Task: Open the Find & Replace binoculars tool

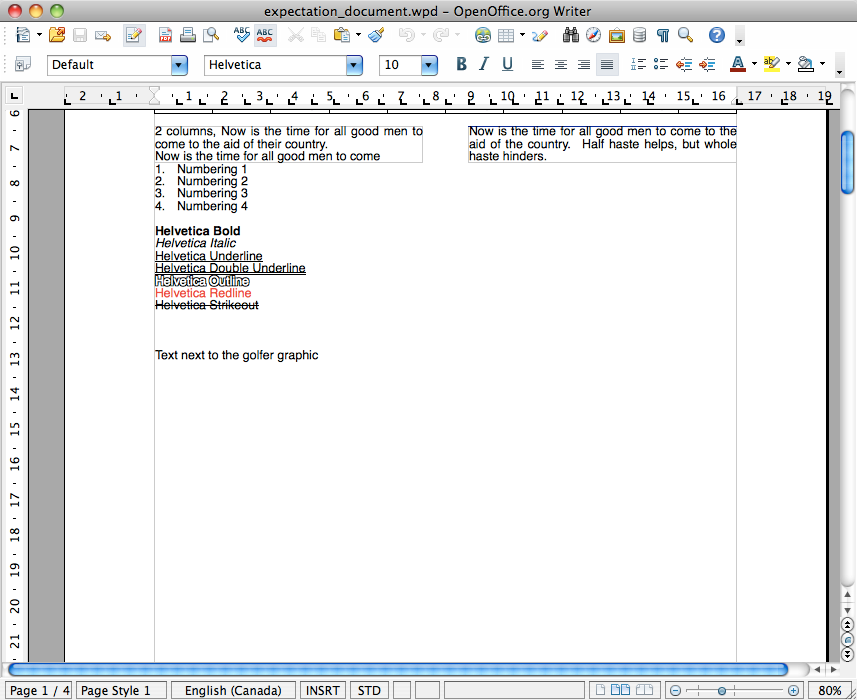Action: pos(571,36)
